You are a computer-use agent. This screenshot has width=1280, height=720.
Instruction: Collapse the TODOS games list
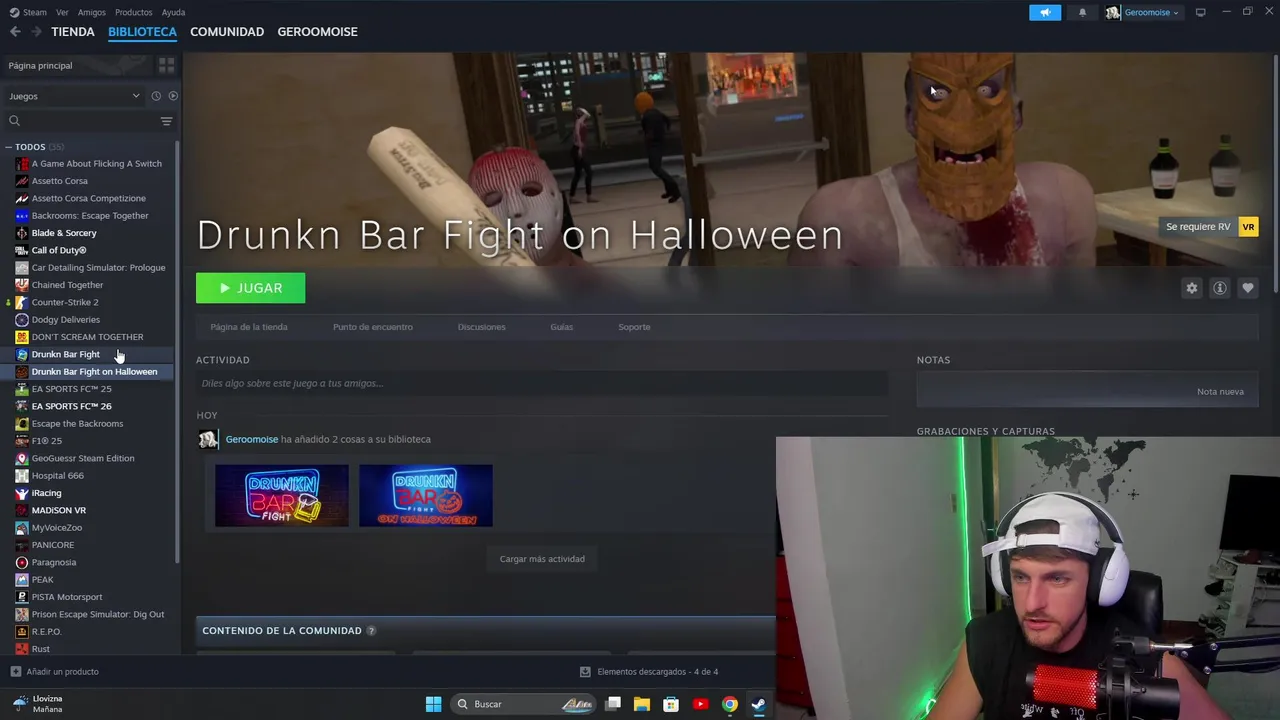pos(9,147)
